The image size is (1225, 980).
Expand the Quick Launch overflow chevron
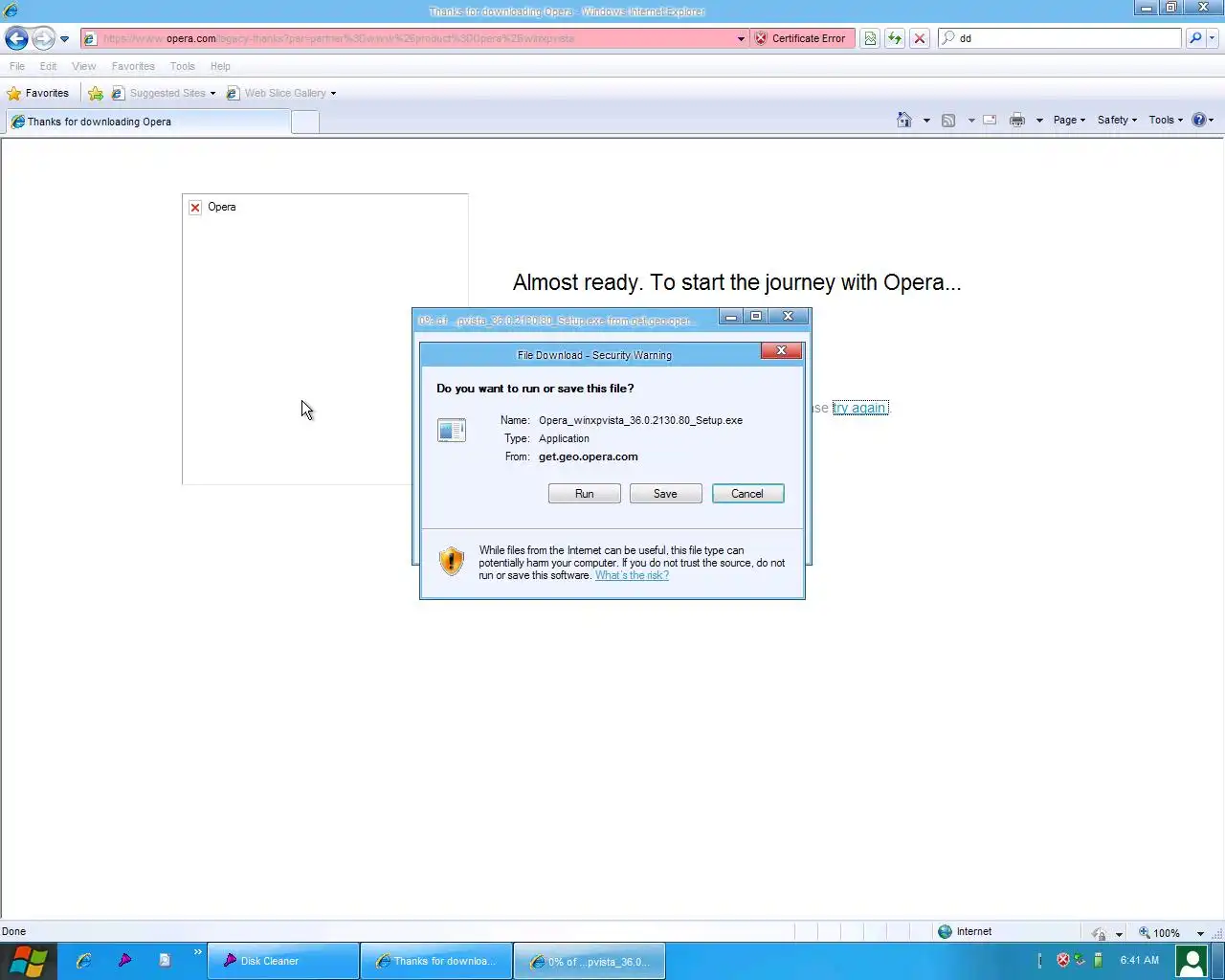(x=198, y=952)
